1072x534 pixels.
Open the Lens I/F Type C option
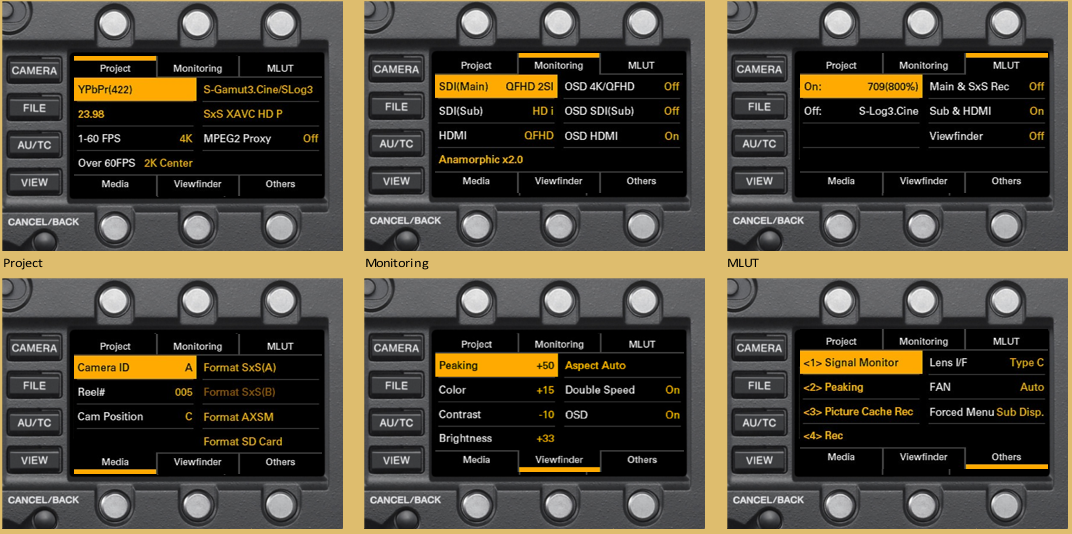pos(986,363)
